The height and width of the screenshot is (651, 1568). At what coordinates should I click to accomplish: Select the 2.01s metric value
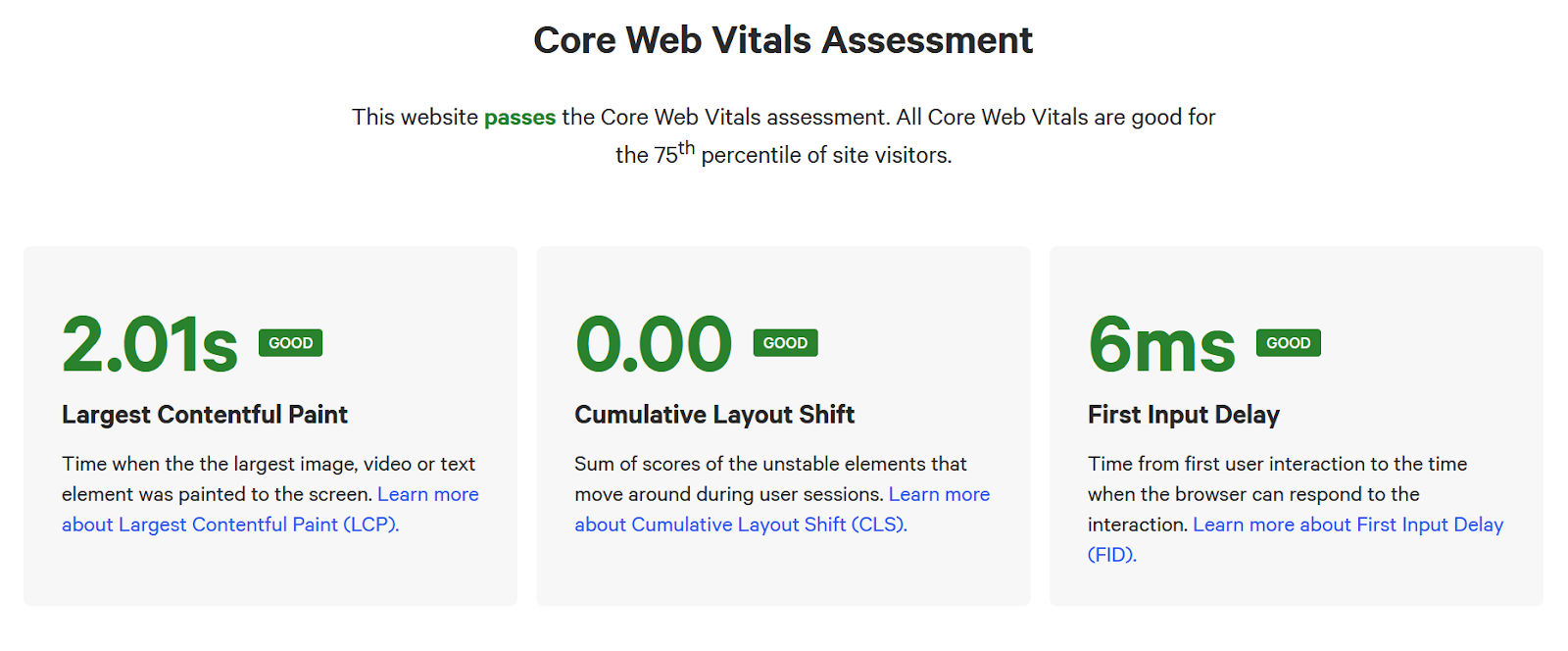150,345
